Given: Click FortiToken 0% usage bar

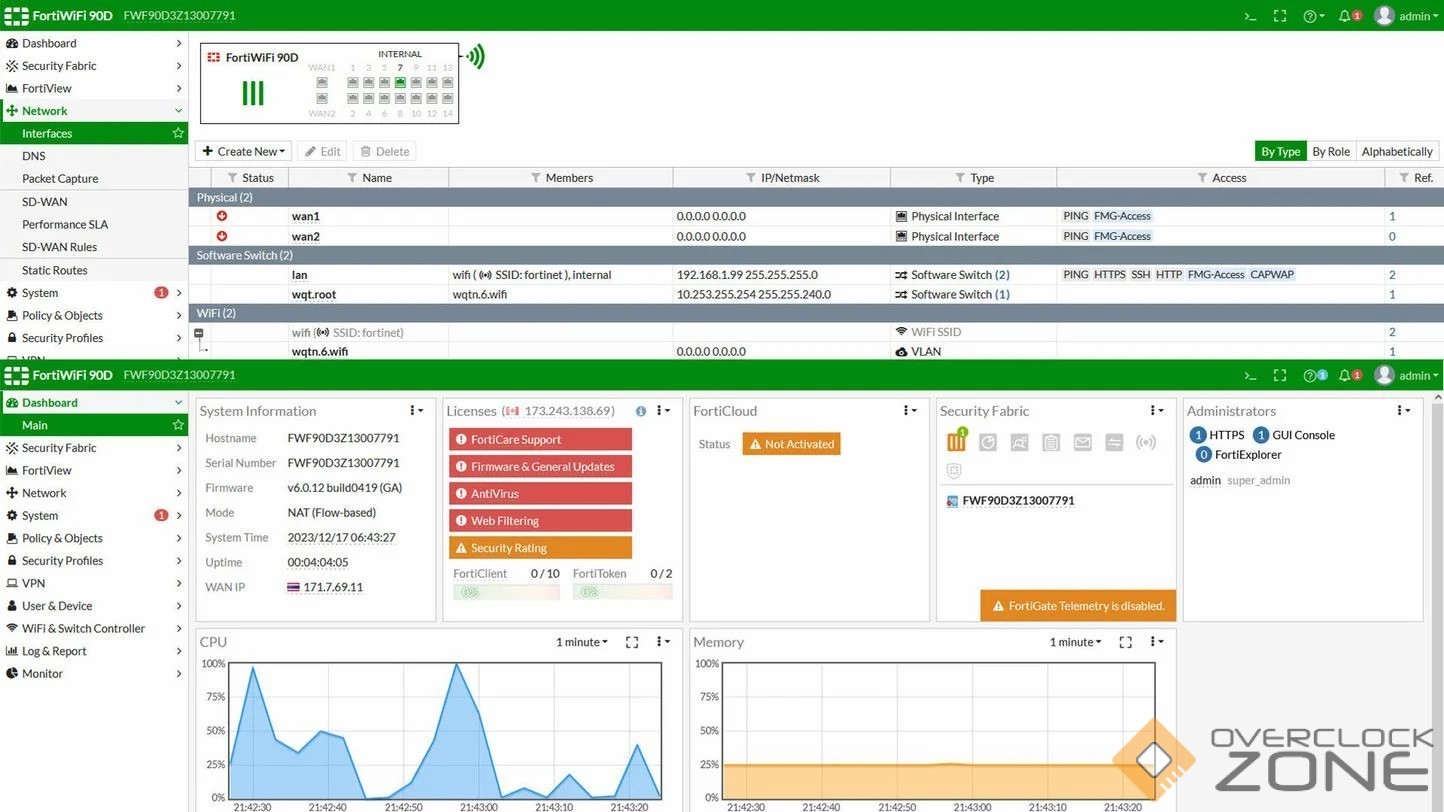Looking at the screenshot, I should (622, 592).
